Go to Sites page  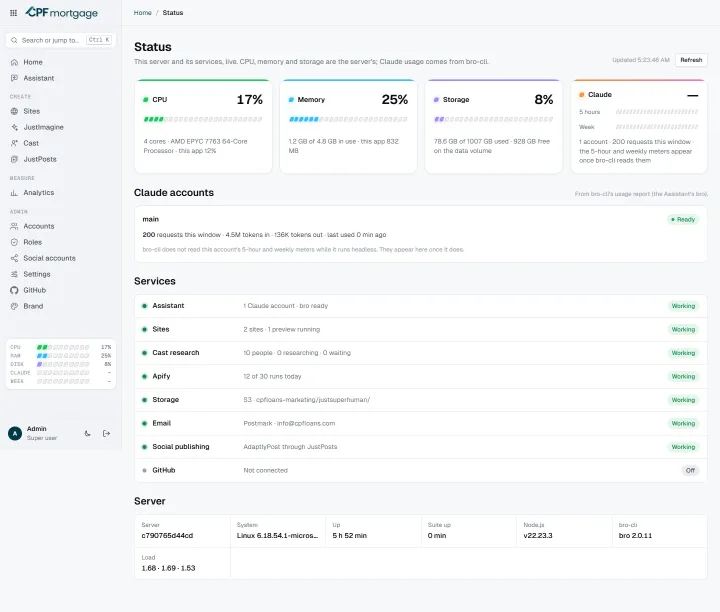[x=61, y=111]
